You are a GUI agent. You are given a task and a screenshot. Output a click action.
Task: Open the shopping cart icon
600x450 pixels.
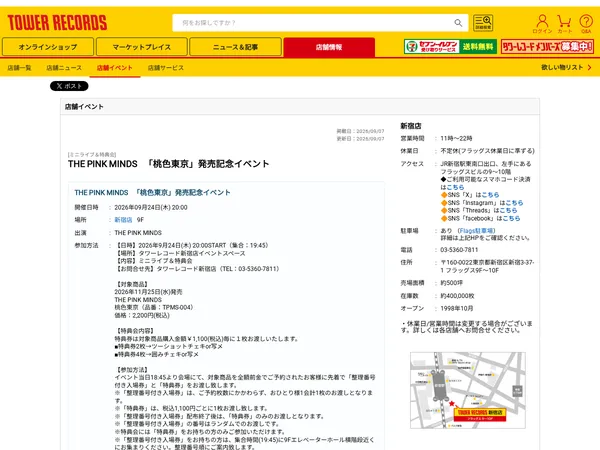[564, 24]
